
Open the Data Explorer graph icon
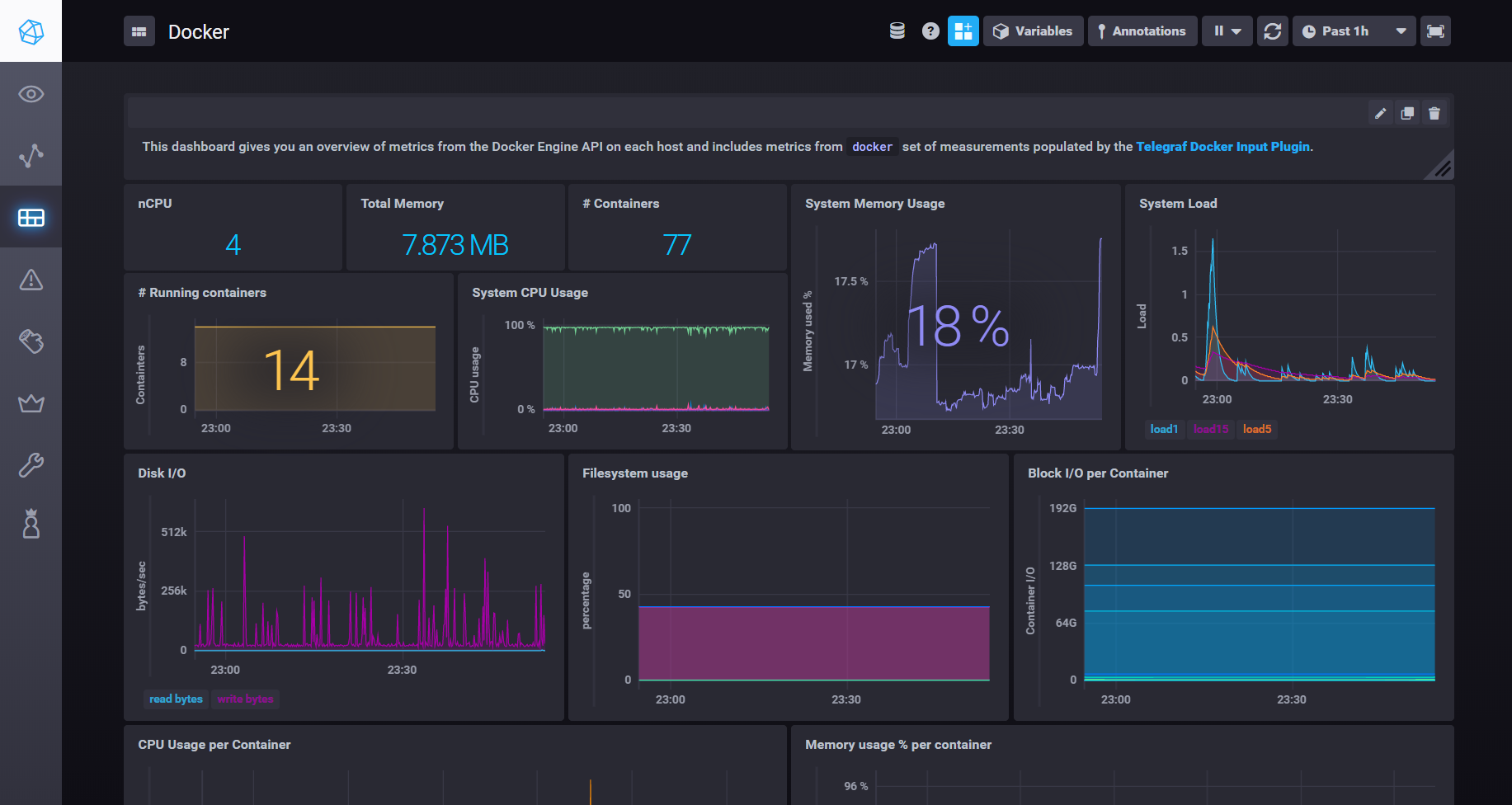click(31, 156)
